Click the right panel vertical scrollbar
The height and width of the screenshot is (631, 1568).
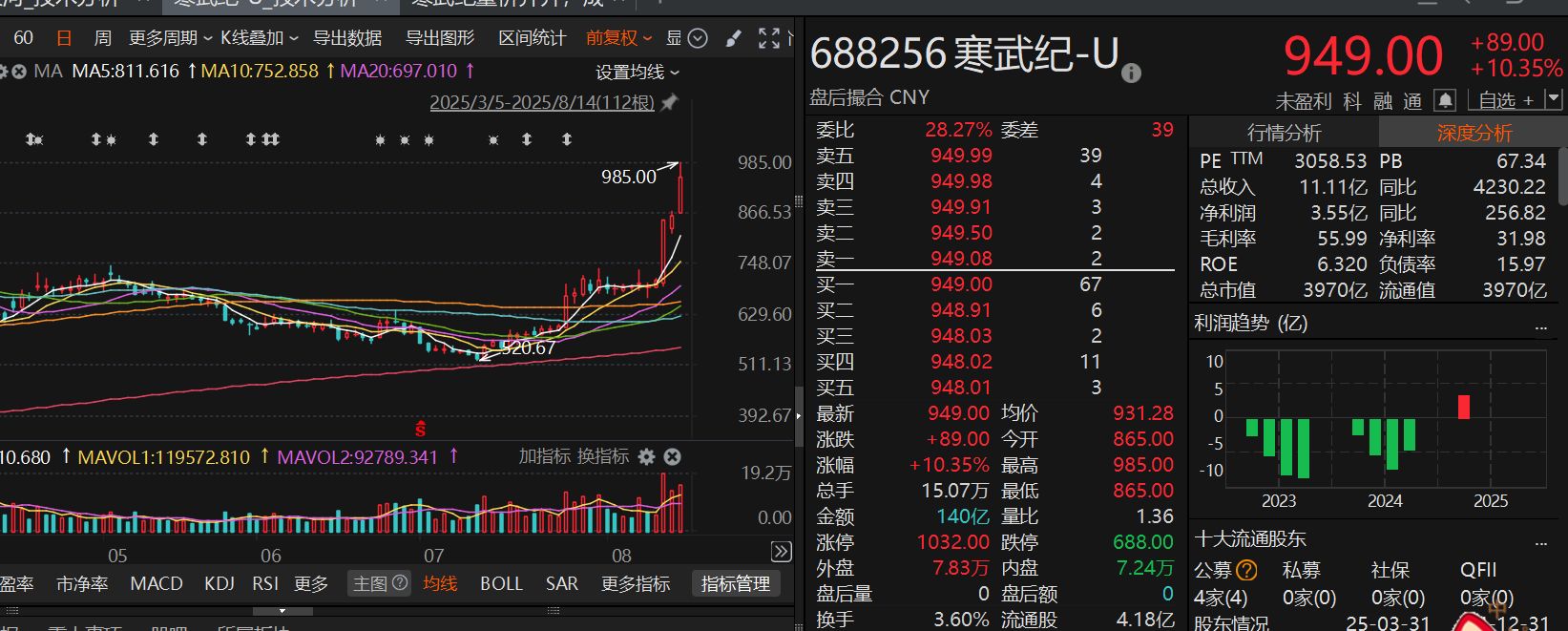(1562, 177)
